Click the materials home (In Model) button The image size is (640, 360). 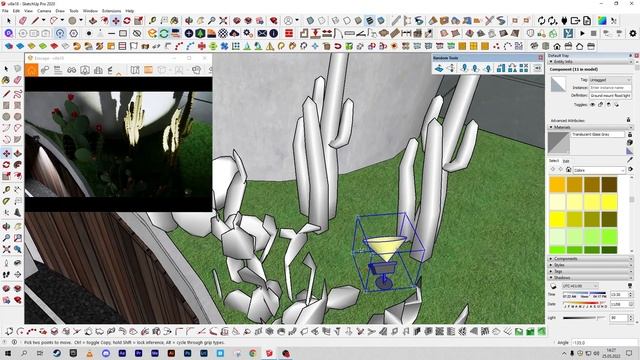568,170
